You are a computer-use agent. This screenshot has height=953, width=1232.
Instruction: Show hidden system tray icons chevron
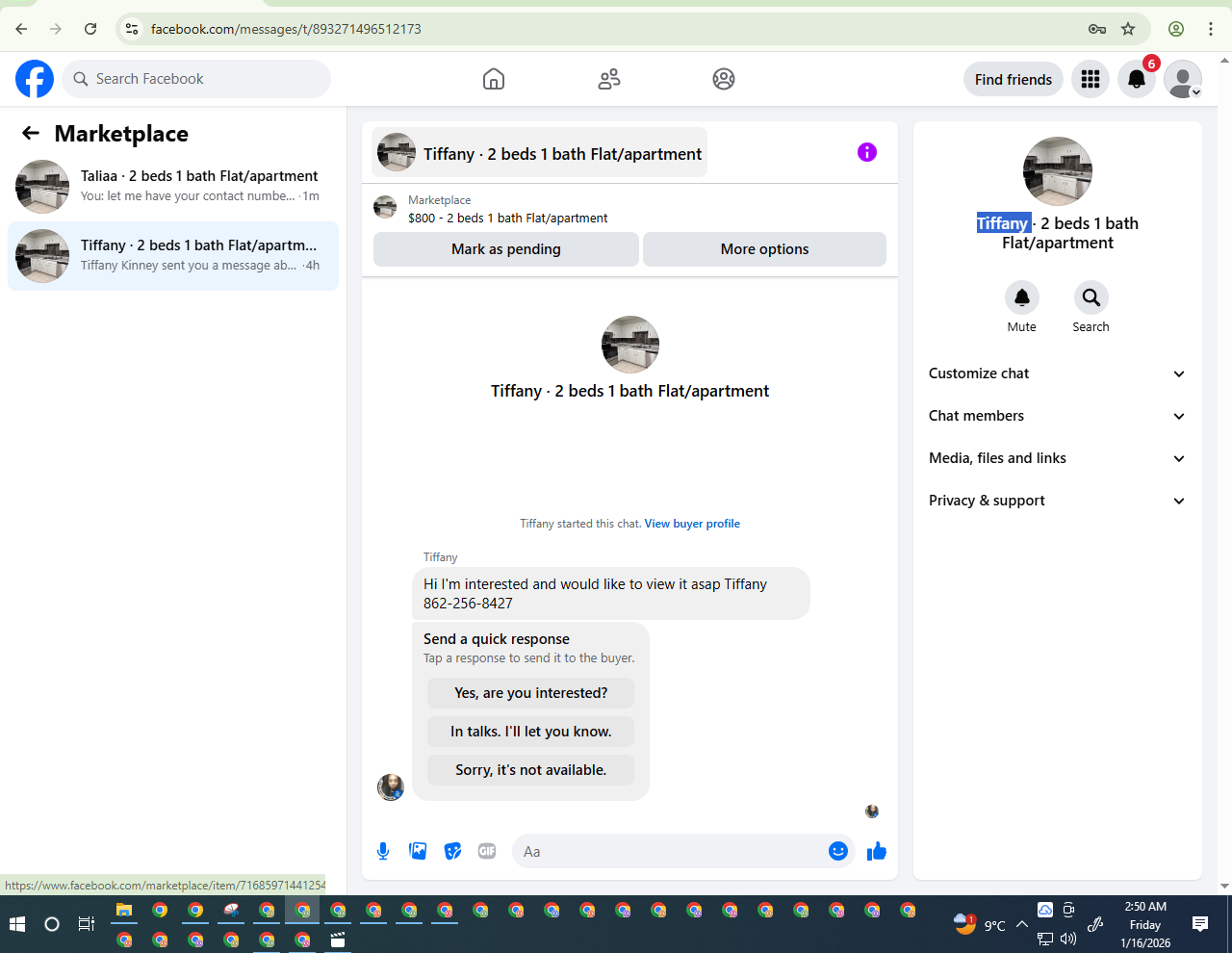pos(1022,925)
